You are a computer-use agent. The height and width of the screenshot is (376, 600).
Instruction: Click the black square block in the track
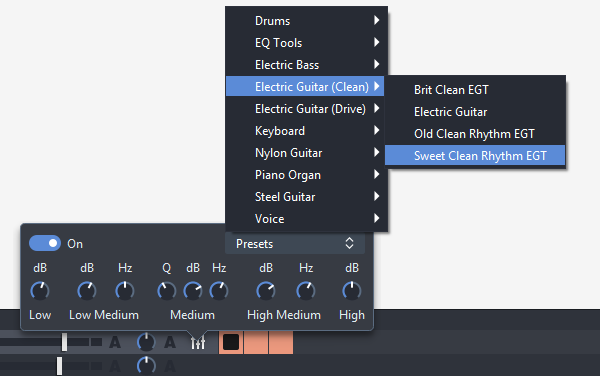(231, 342)
